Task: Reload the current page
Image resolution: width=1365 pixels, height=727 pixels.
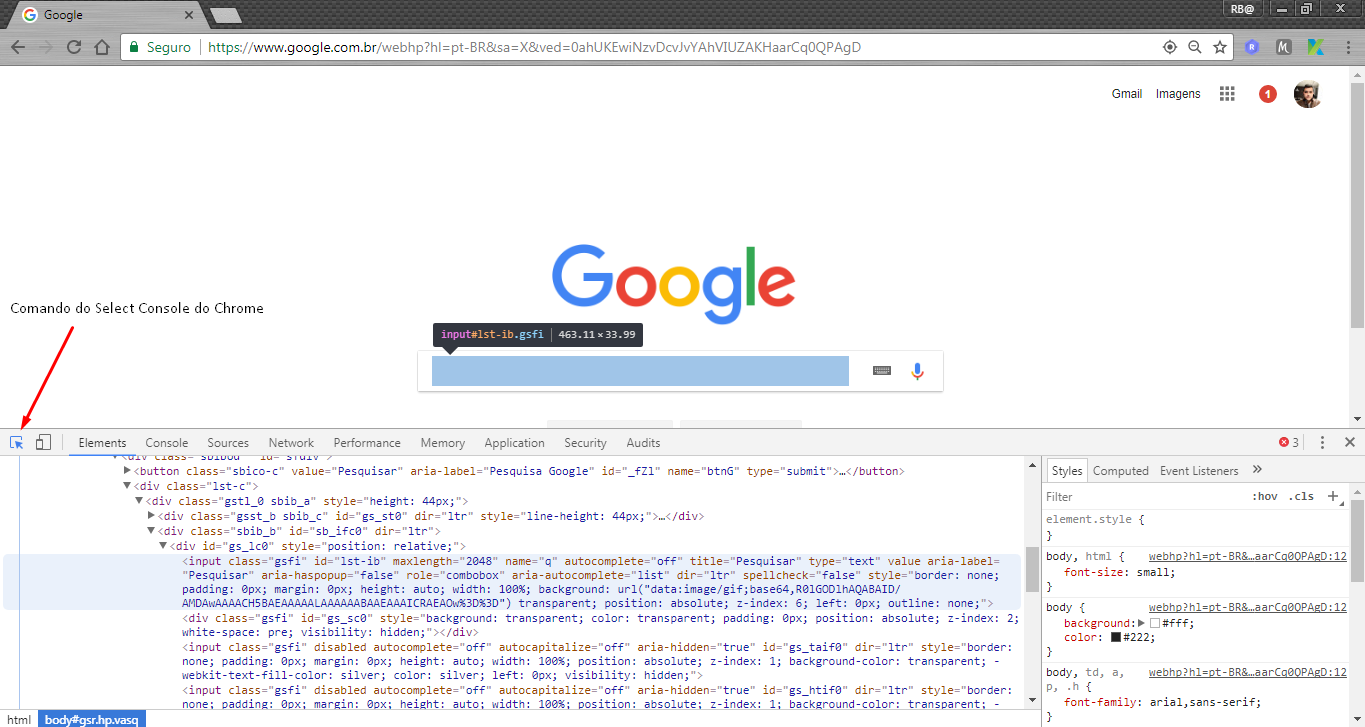Action: click(x=74, y=47)
